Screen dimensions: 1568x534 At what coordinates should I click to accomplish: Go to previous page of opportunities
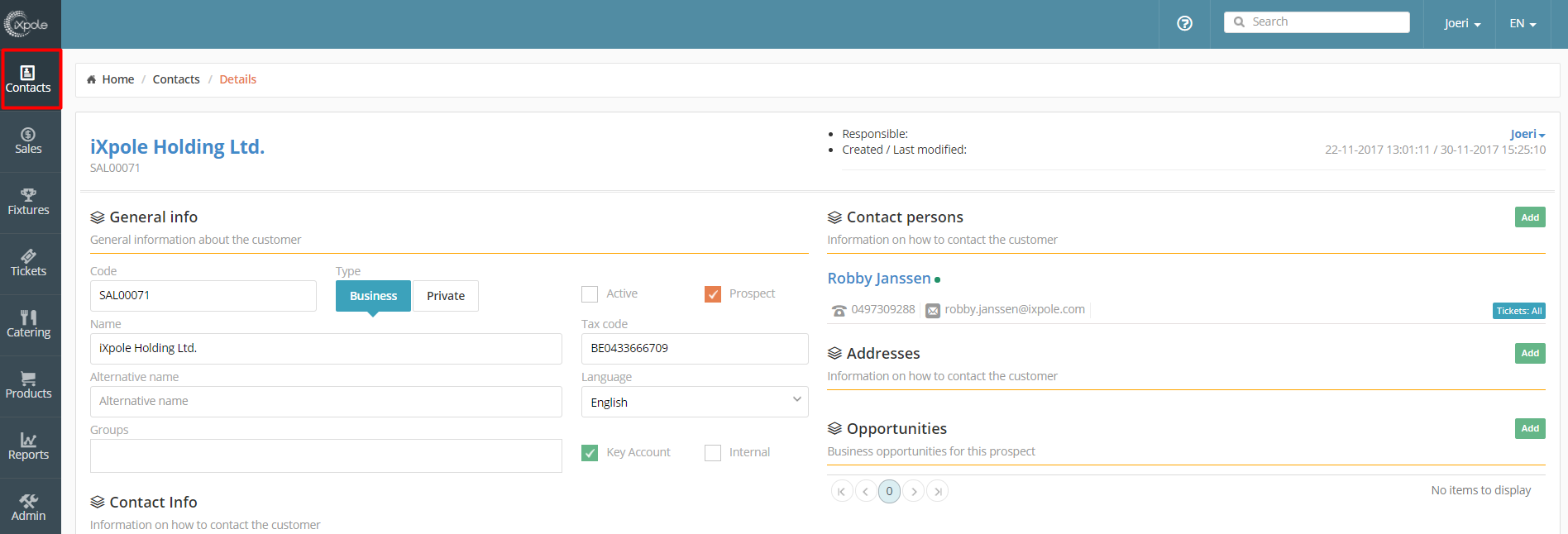(x=866, y=491)
